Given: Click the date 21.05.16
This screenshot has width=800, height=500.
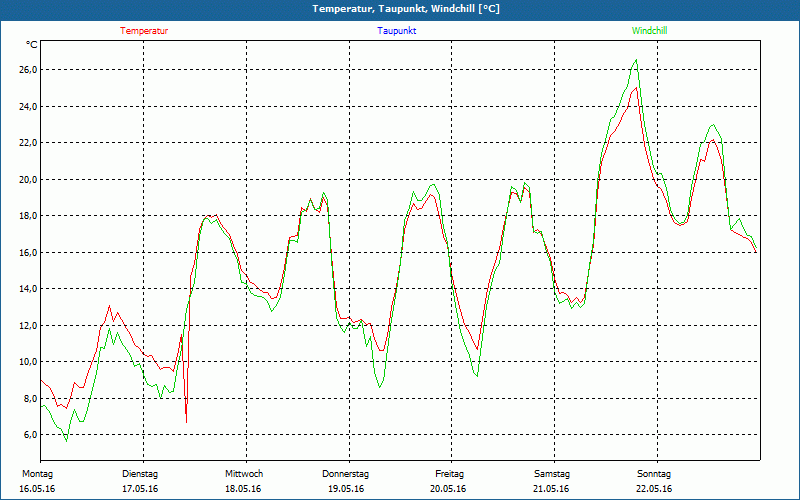Looking at the screenshot, I should (551, 489).
